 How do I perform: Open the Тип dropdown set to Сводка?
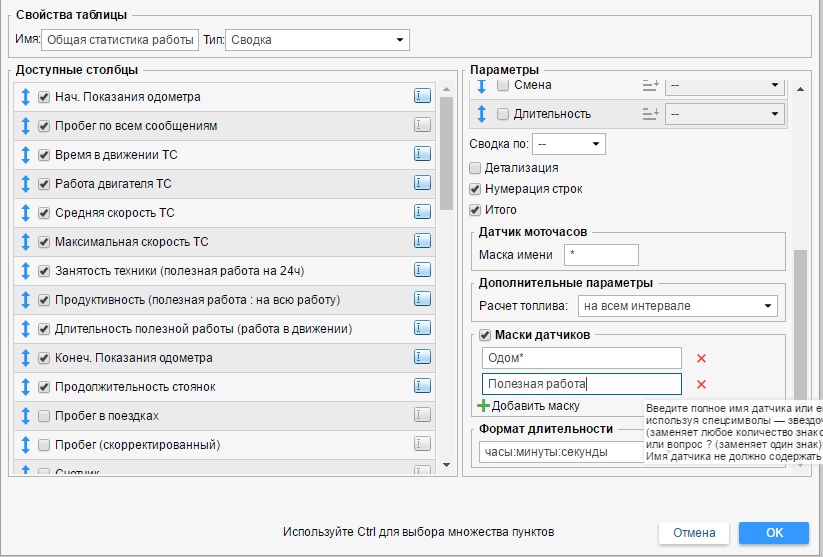coord(318,40)
